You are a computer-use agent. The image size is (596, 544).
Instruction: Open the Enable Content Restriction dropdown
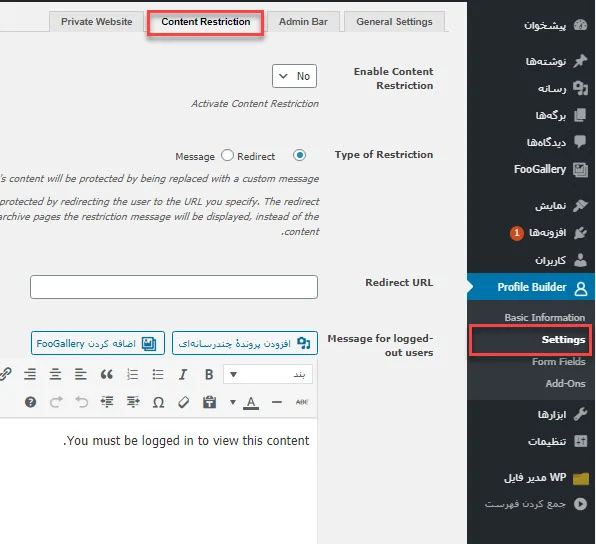click(x=294, y=76)
